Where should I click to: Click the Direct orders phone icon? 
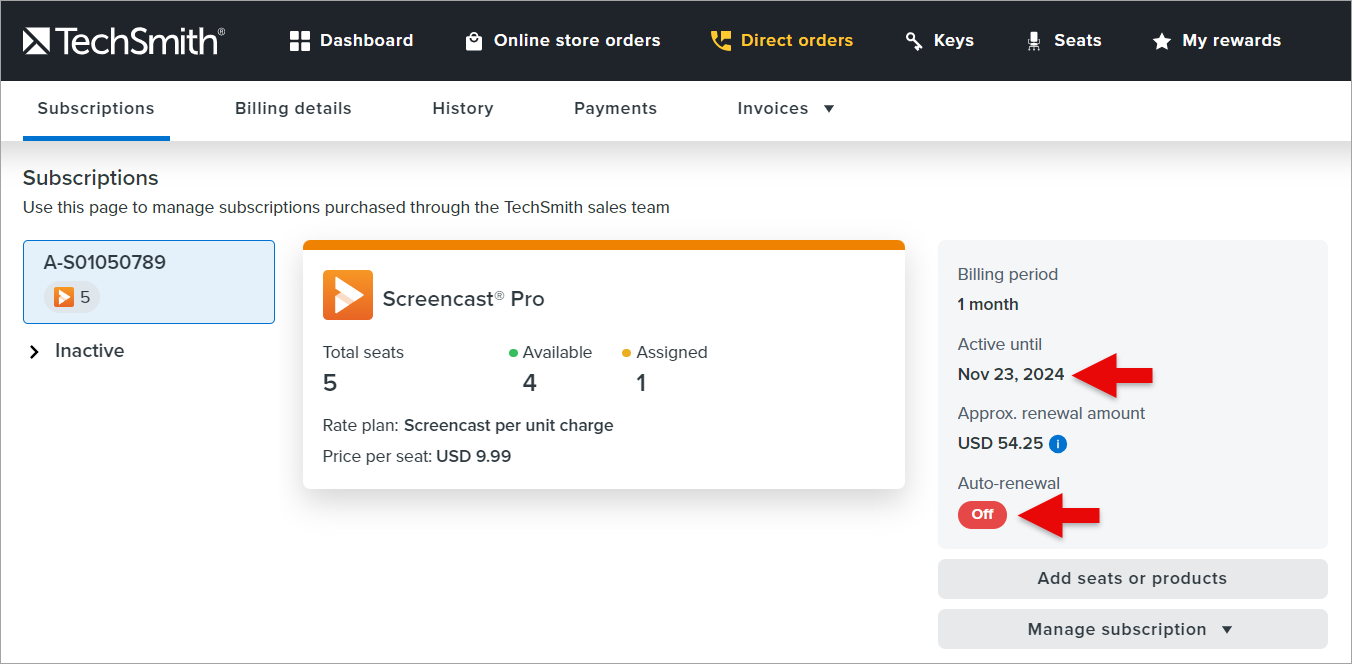coord(721,41)
